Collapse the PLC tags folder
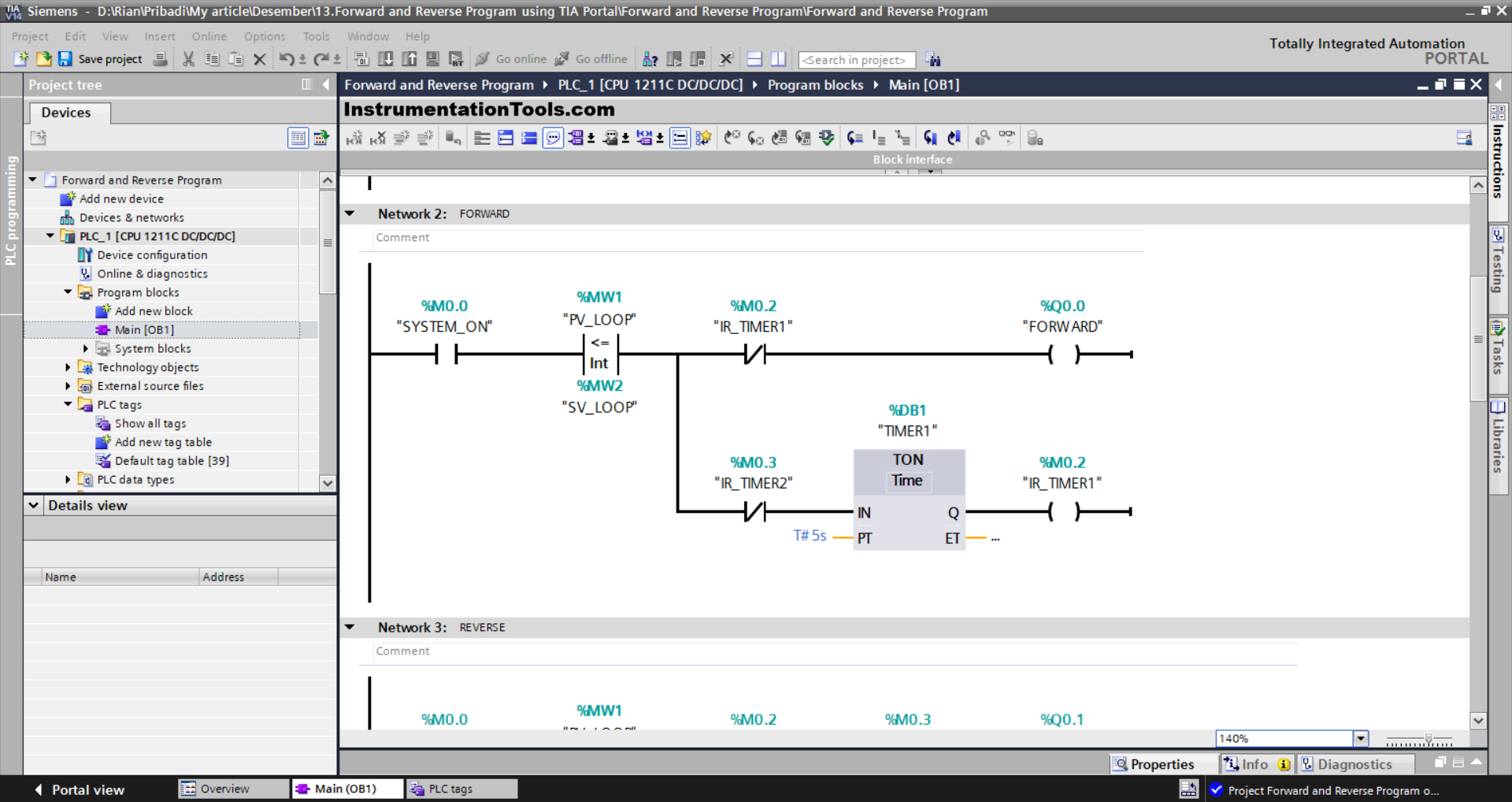1512x802 pixels. pyautogui.click(x=68, y=404)
